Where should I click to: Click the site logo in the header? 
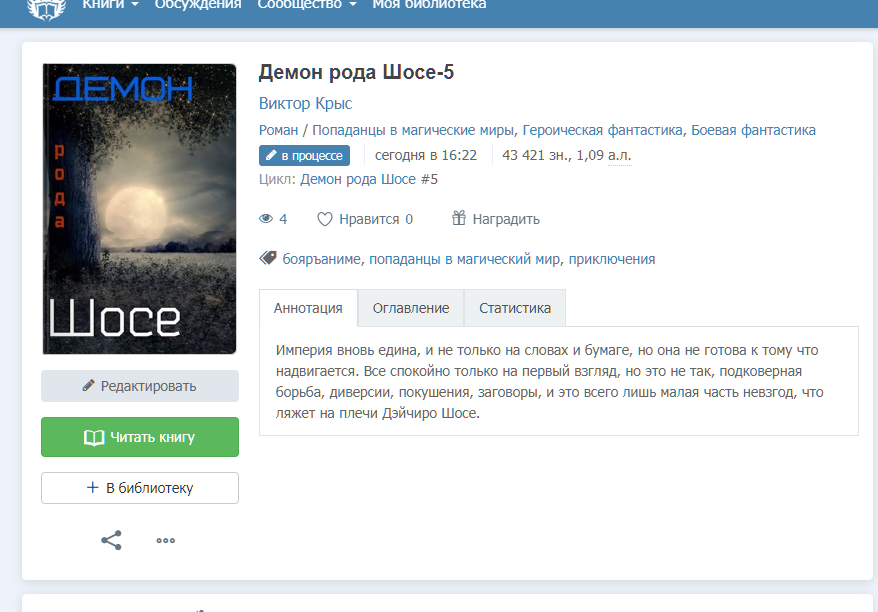pyautogui.click(x=45, y=8)
